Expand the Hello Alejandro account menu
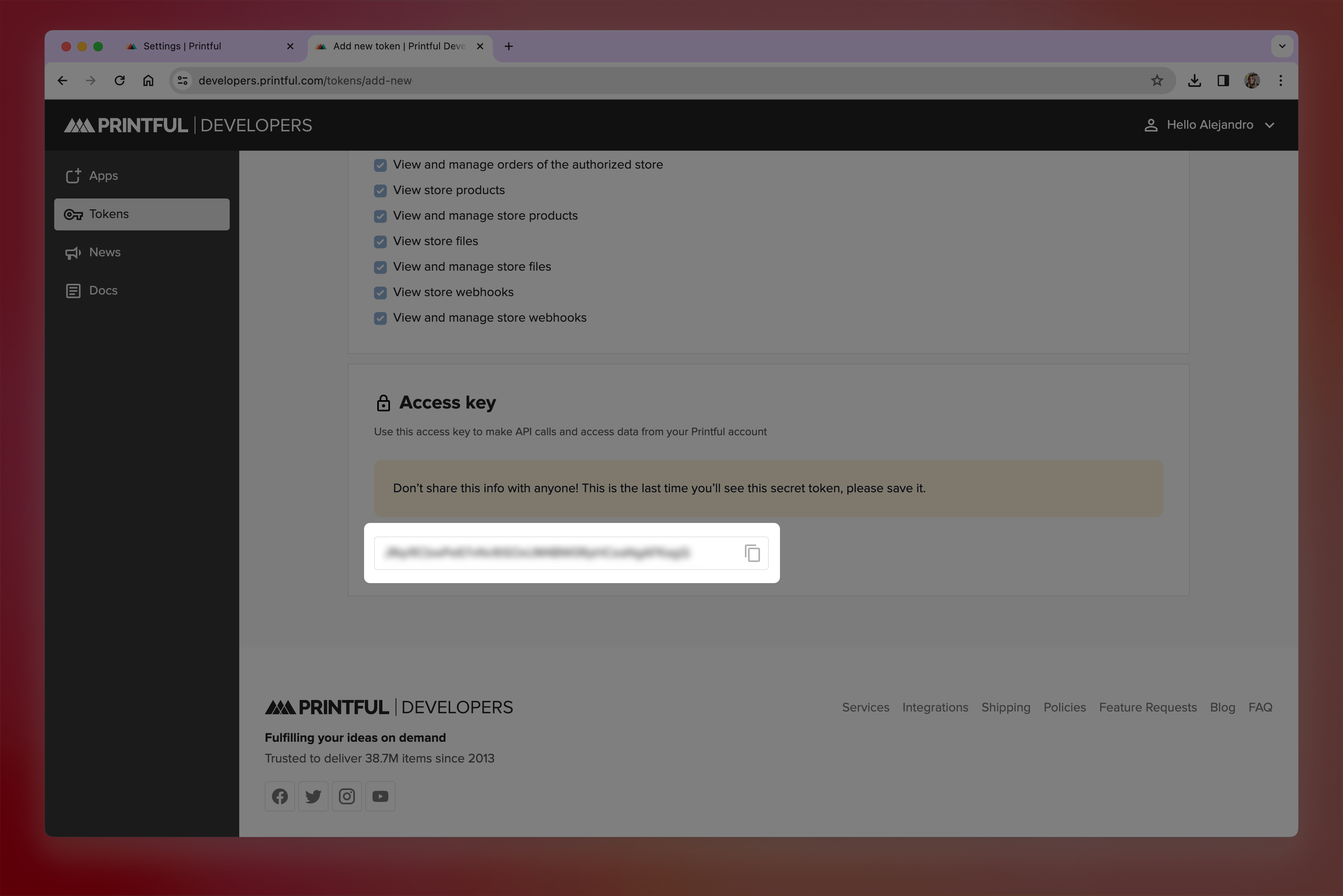Viewport: 1343px width, 896px height. (x=1209, y=125)
